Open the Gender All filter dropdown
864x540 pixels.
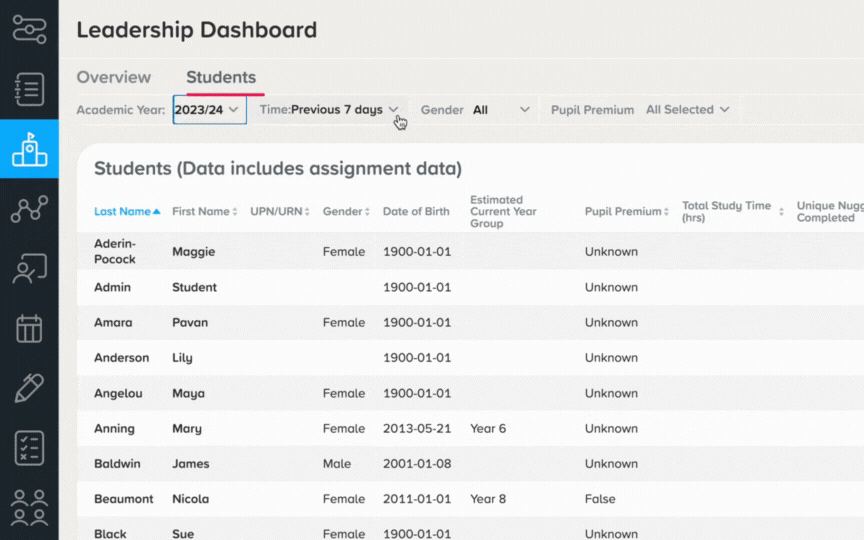tap(500, 110)
